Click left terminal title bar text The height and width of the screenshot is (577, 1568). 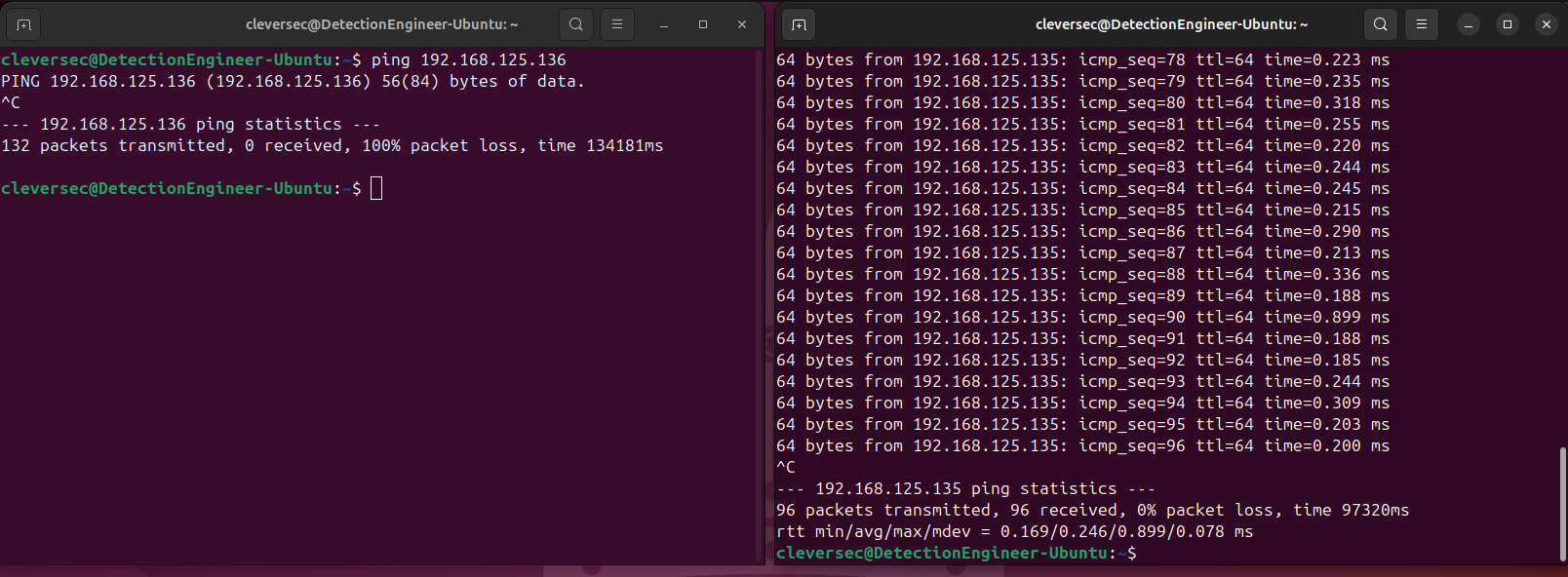coord(382,24)
